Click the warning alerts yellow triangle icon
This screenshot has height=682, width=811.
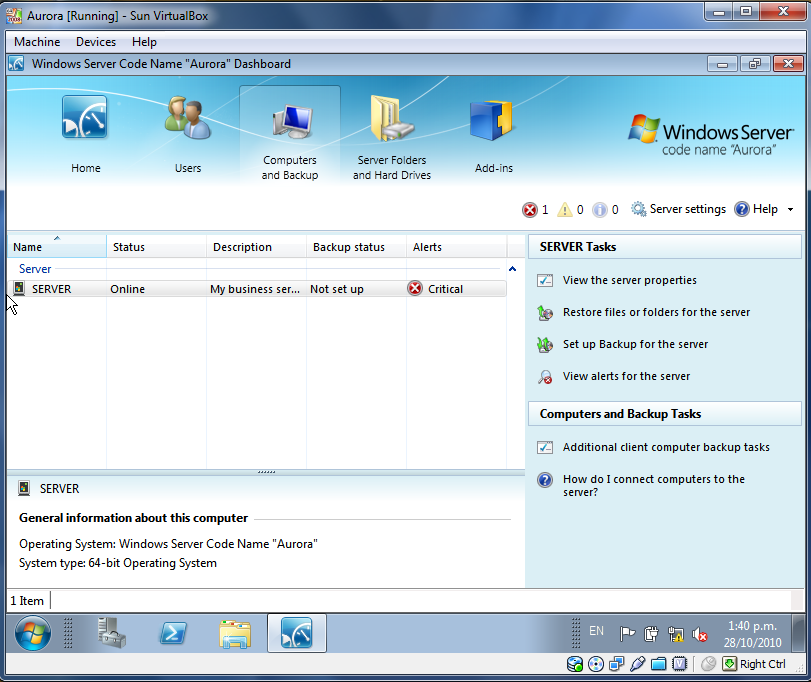pos(565,210)
